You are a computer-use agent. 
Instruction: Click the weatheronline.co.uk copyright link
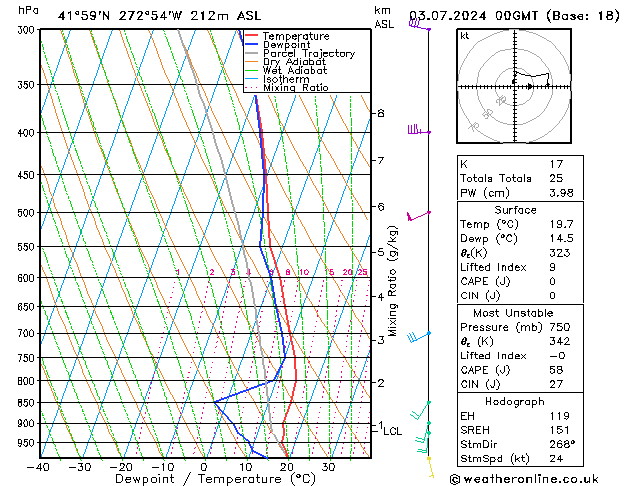(524, 479)
